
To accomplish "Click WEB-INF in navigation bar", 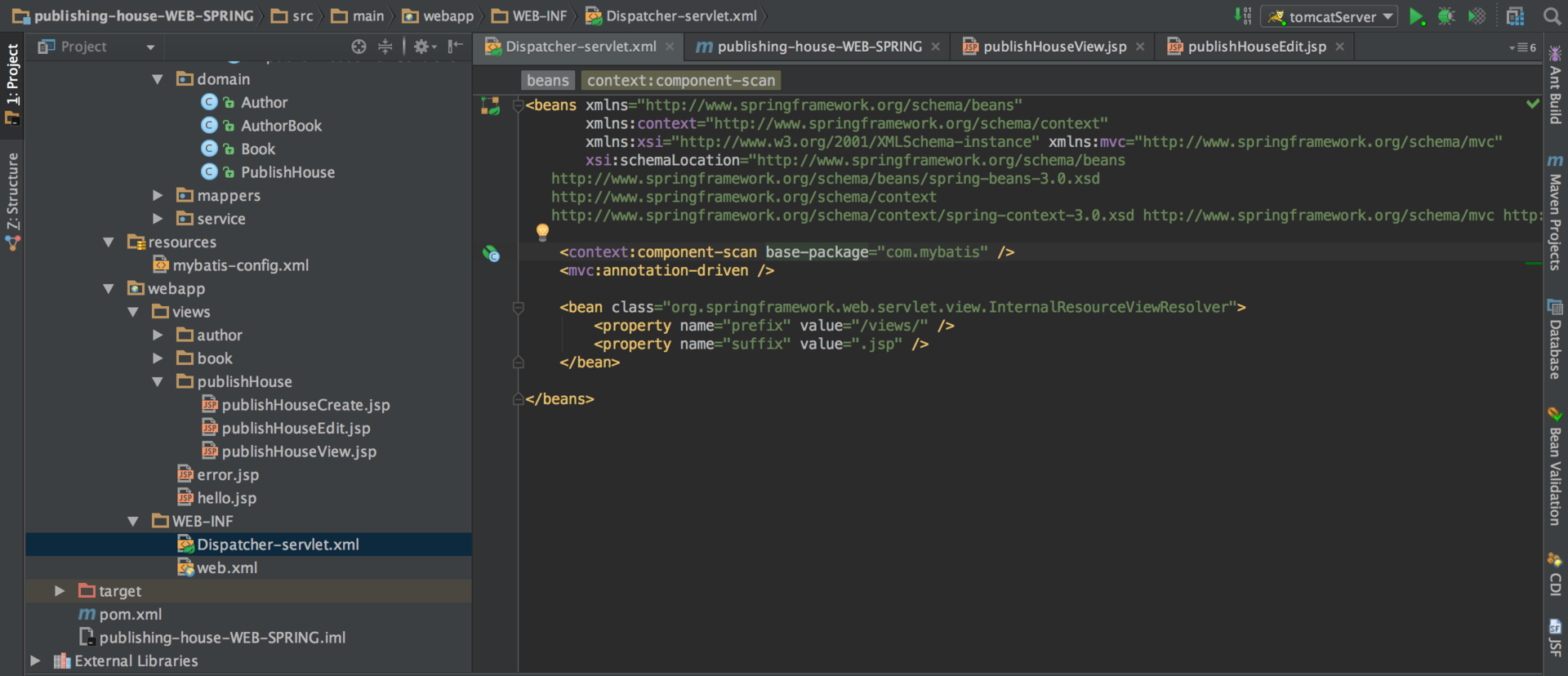I will point(529,16).
